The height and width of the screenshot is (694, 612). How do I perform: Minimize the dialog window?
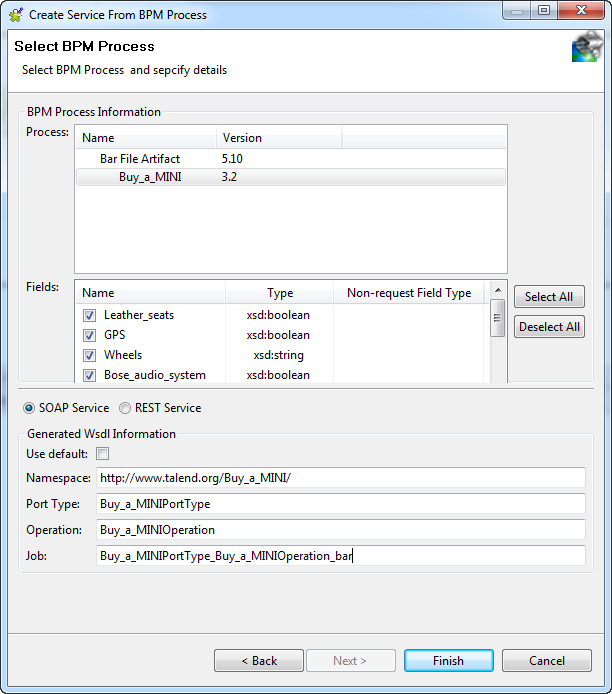517,10
